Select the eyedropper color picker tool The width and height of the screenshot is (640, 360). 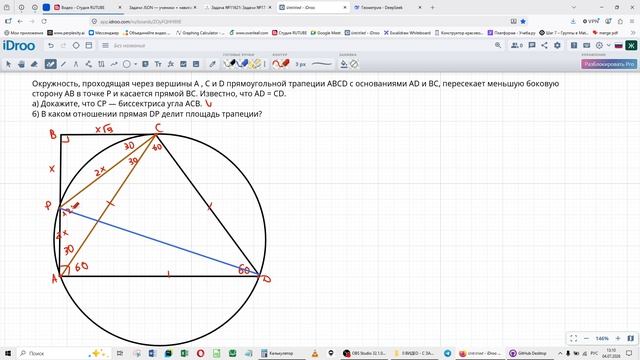point(212,64)
